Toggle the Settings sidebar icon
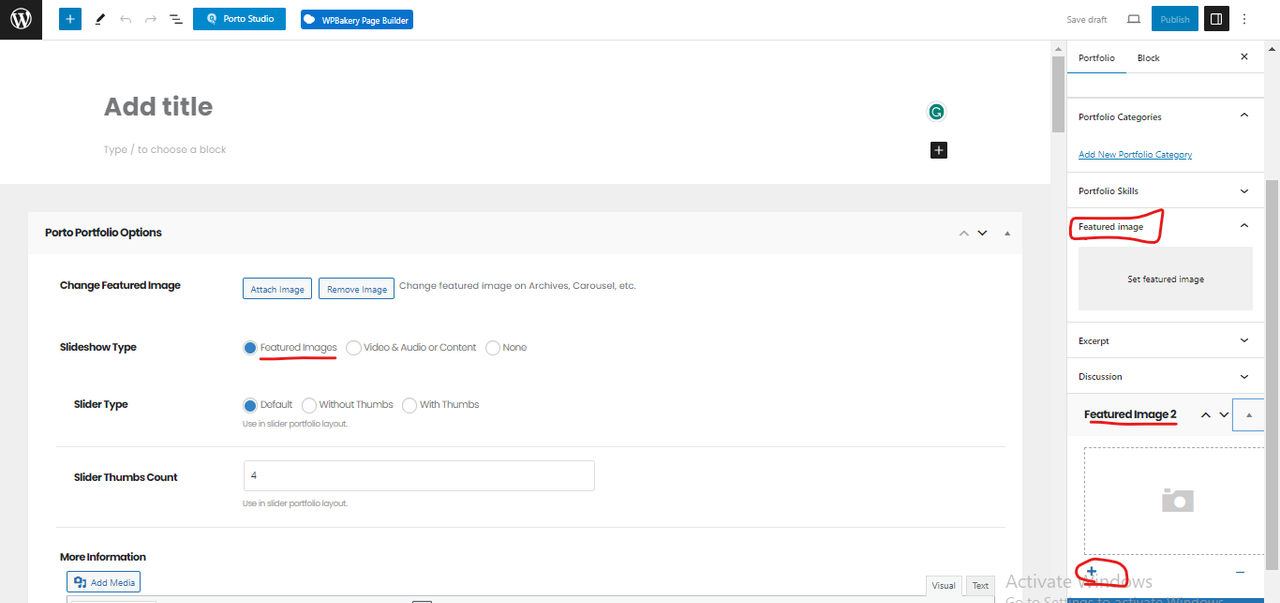This screenshot has height=603, width=1280. [x=1216, y=19]
